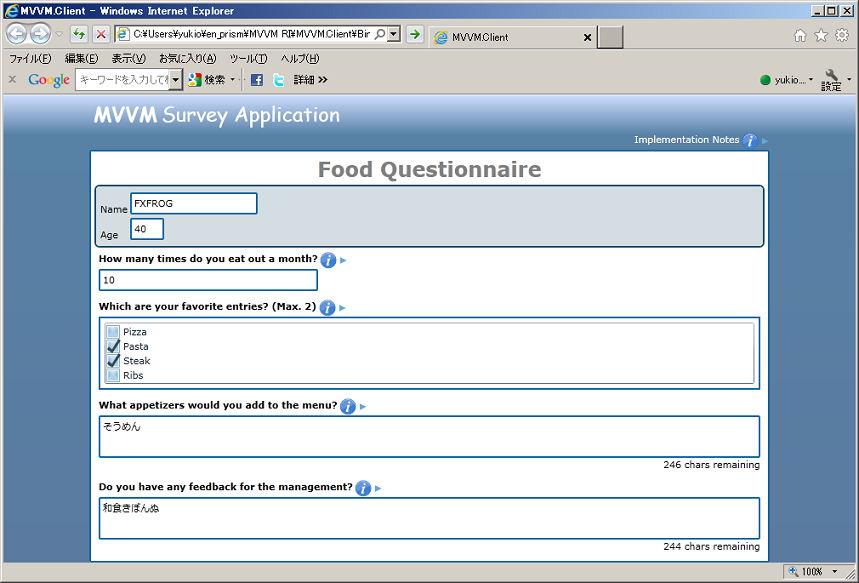Click the Facebook icon in Google toolbar
This screenshot has width=859, height=583.
pyautogui.click(x=257, y=80)
